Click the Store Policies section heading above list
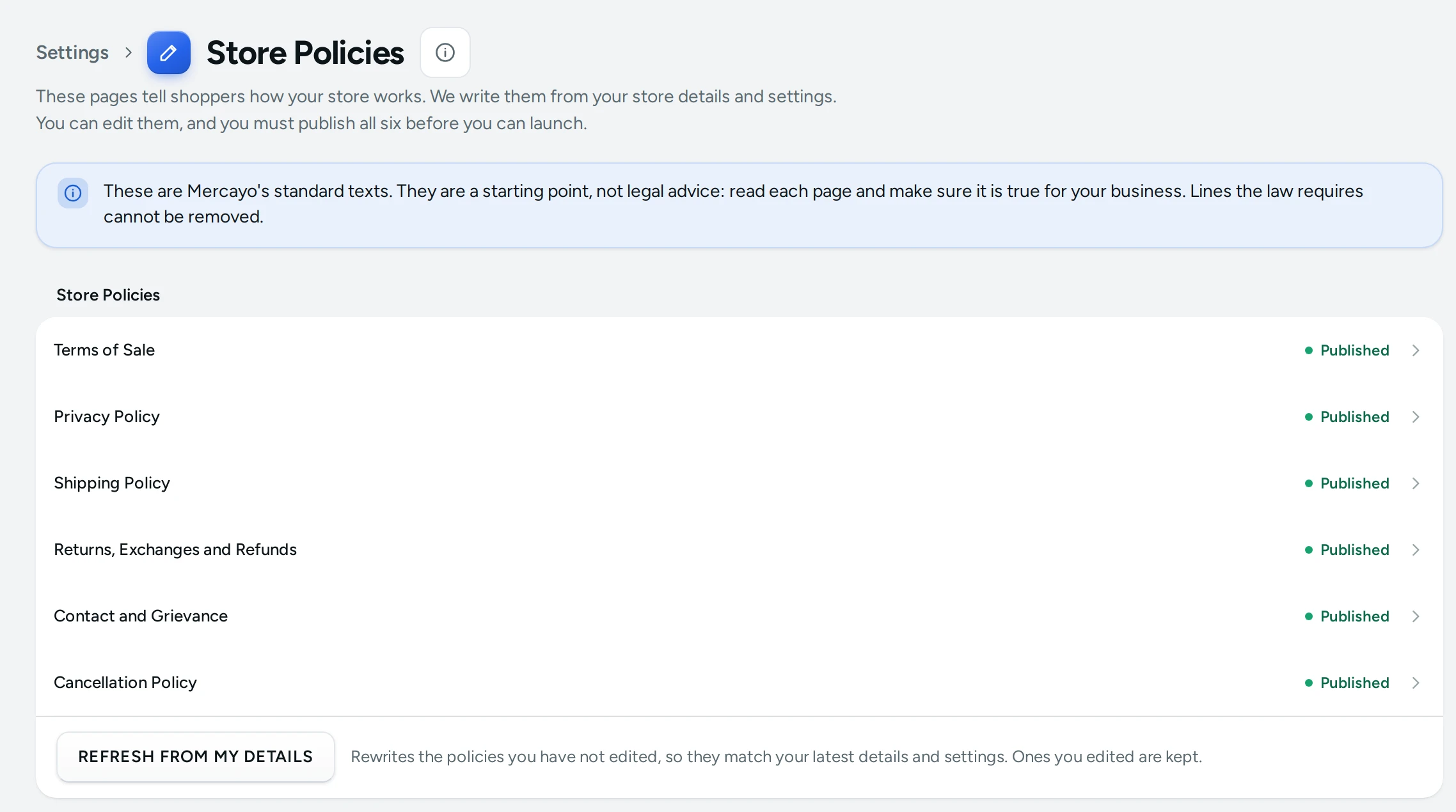 [108, 295]
